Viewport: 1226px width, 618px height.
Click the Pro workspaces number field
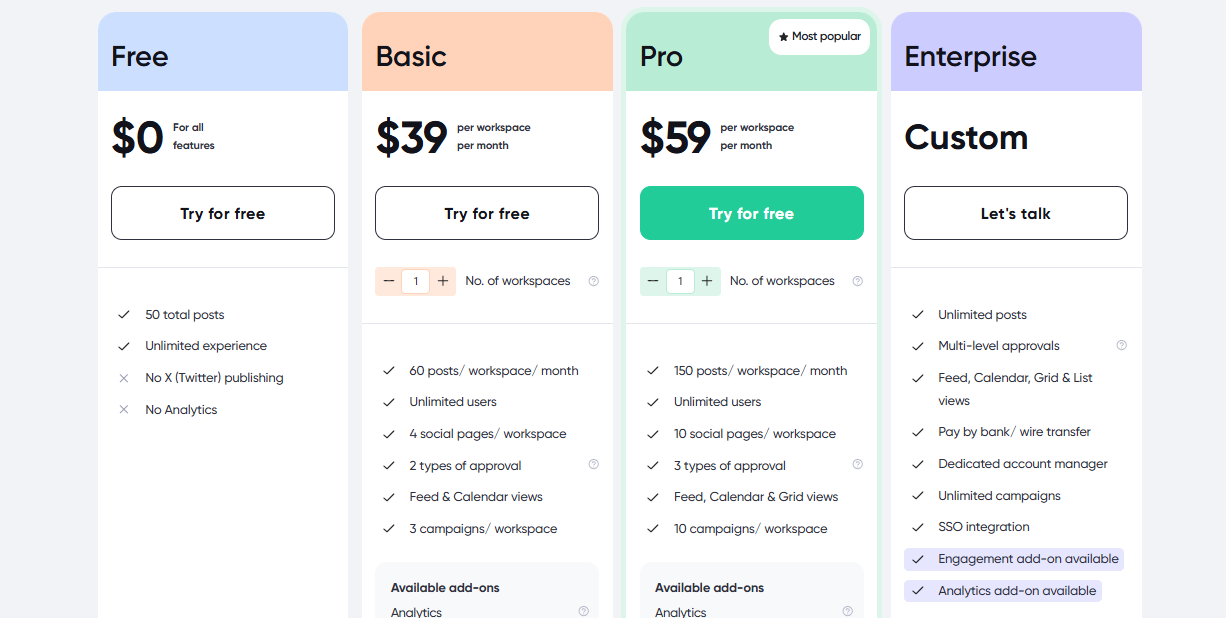[680, 281]
